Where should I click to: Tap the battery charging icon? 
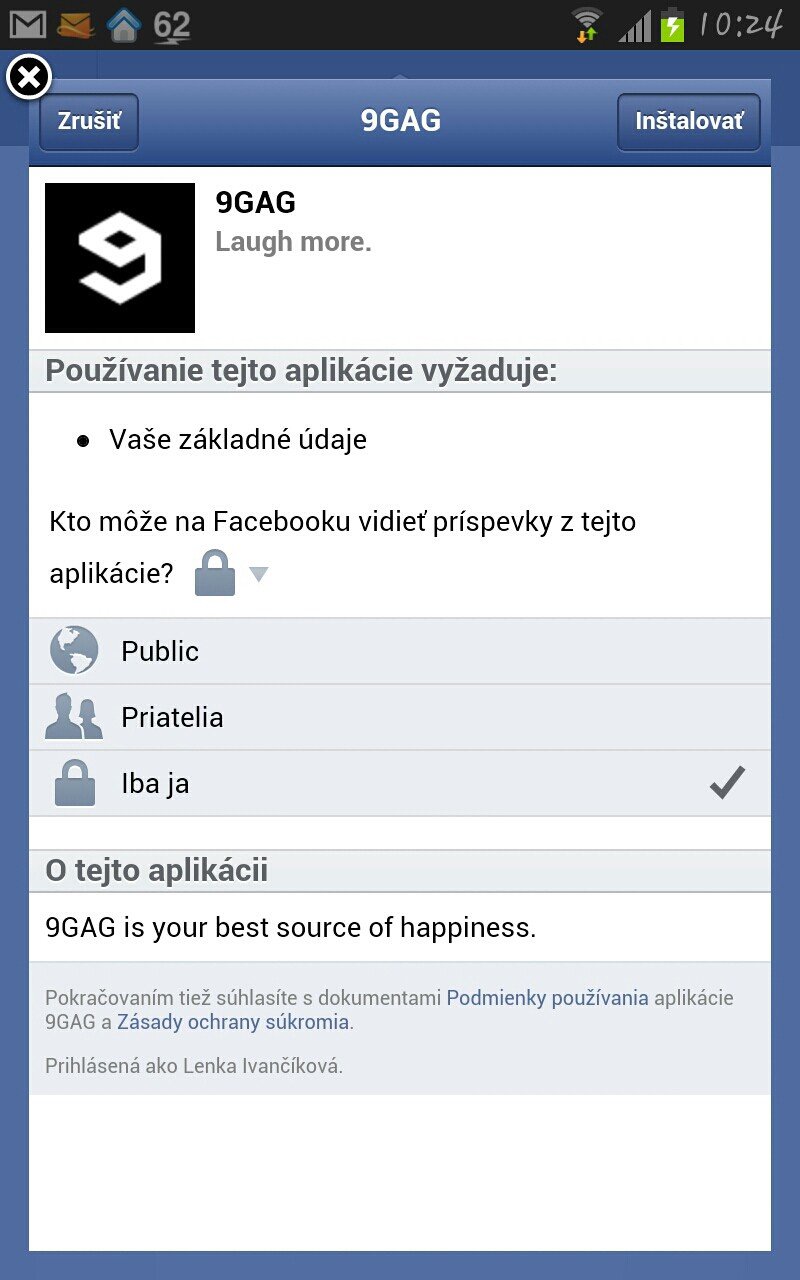(x=672, y=24)
